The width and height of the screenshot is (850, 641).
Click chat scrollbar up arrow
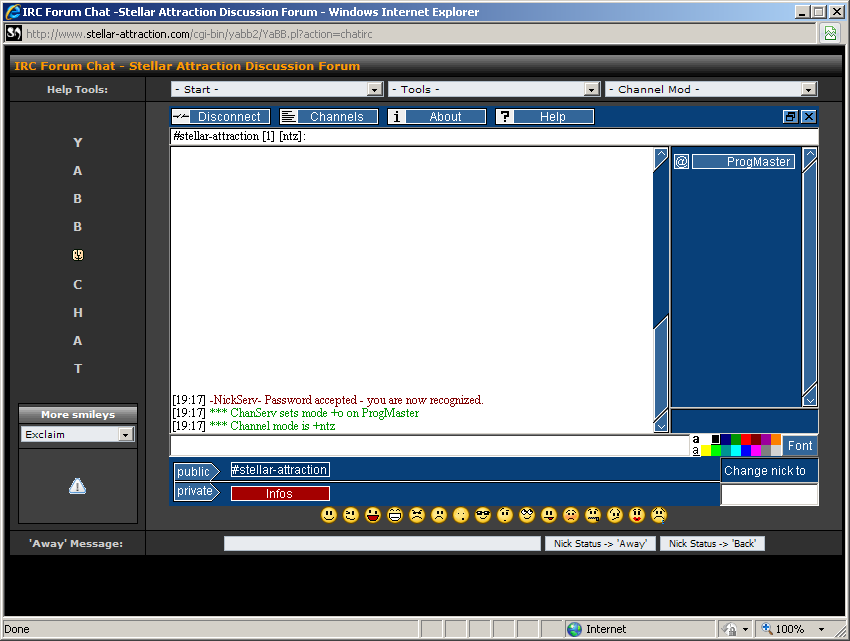click(x=661, y=155)
